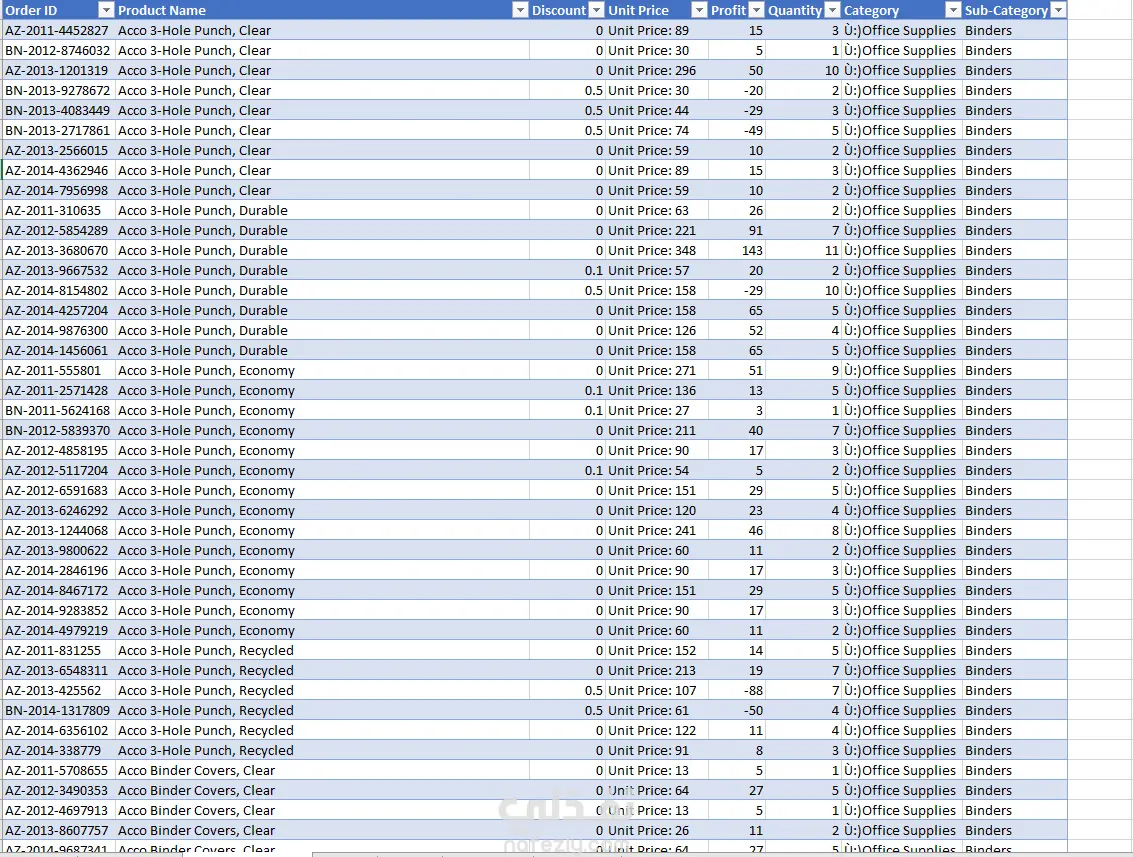Select Product Name for order AZ-2011-831255
The height and width of the screenshot is (857, 1133).
pyautogui.click(x=322, y=650)
